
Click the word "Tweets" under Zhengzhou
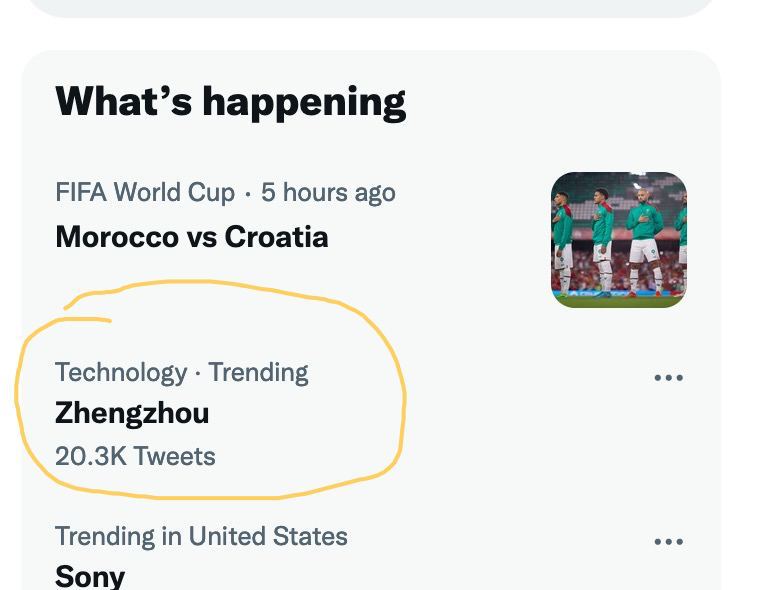tap(175, 456)
